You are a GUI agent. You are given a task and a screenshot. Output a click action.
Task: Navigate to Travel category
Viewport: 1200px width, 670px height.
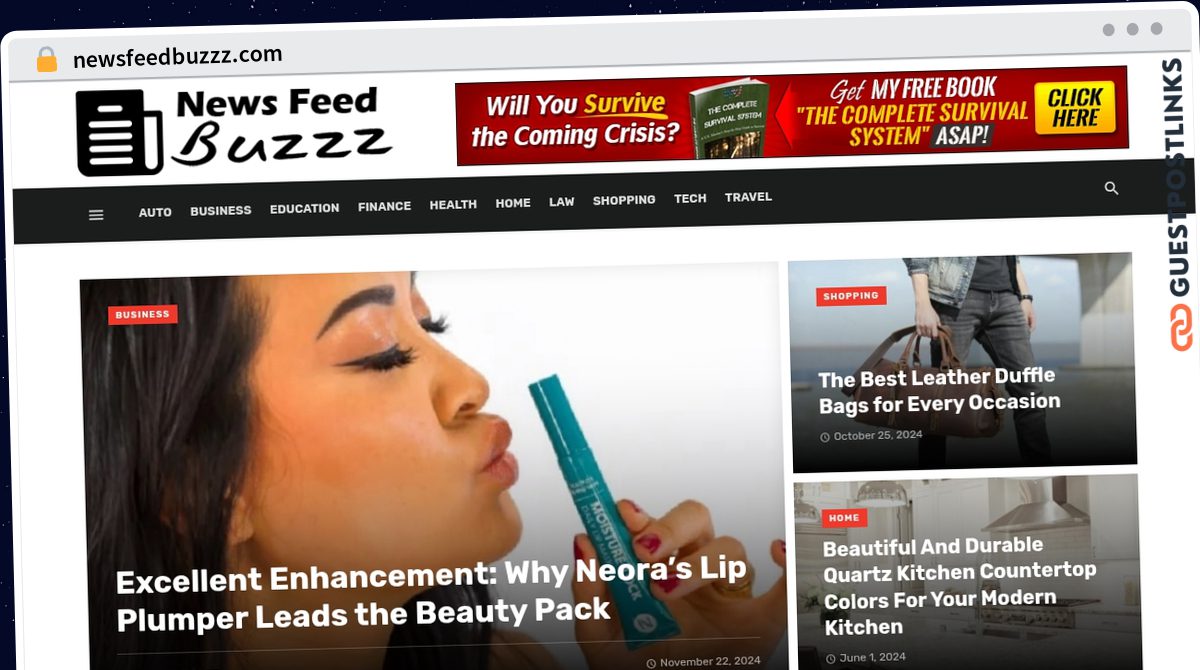[x=748, y=197]
